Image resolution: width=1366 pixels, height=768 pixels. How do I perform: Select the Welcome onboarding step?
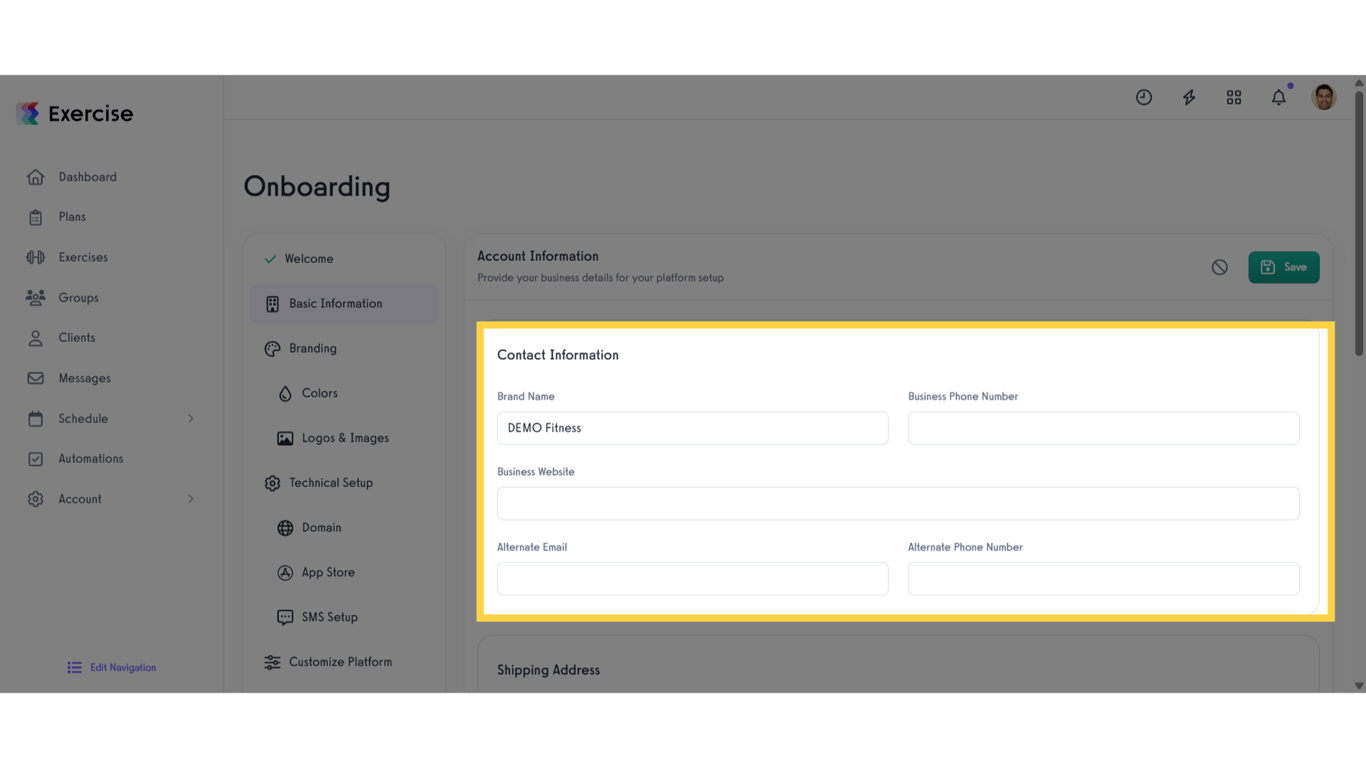310,258
